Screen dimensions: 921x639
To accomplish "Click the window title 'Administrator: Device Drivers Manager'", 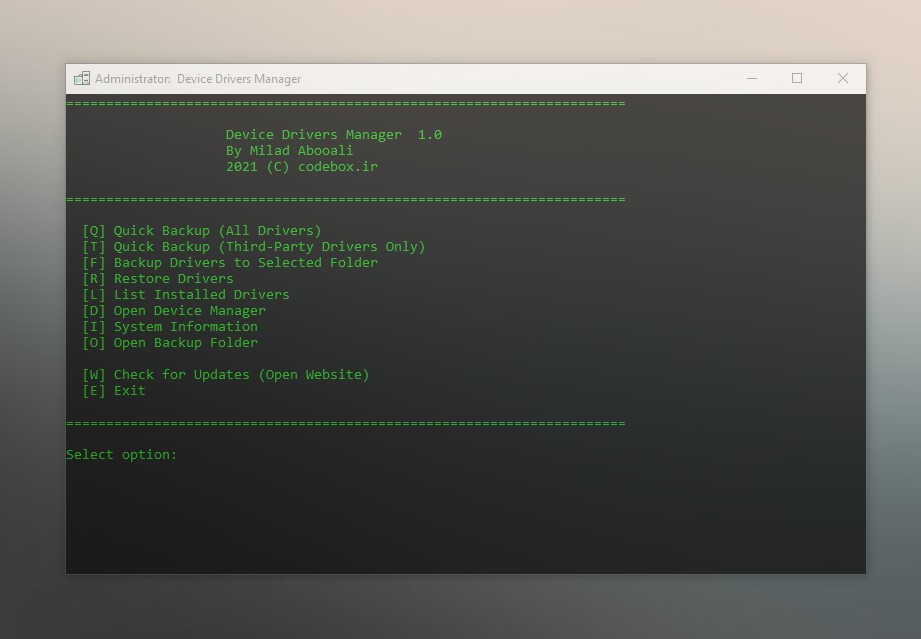I will (198, 79).
